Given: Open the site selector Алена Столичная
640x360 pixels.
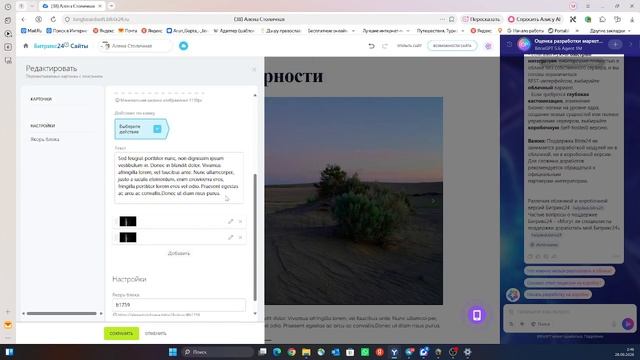Looking at the screenshot, I should pyautogui.click(x=135, y=46).
